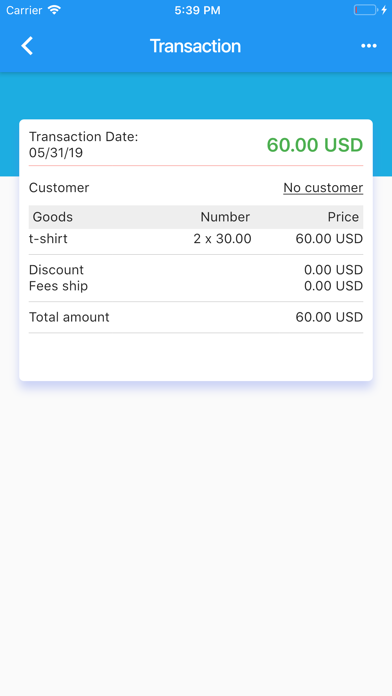This screenshot has height=696, width=392.
Task: Select the Fees ship row label
Action: click(58, 286)
